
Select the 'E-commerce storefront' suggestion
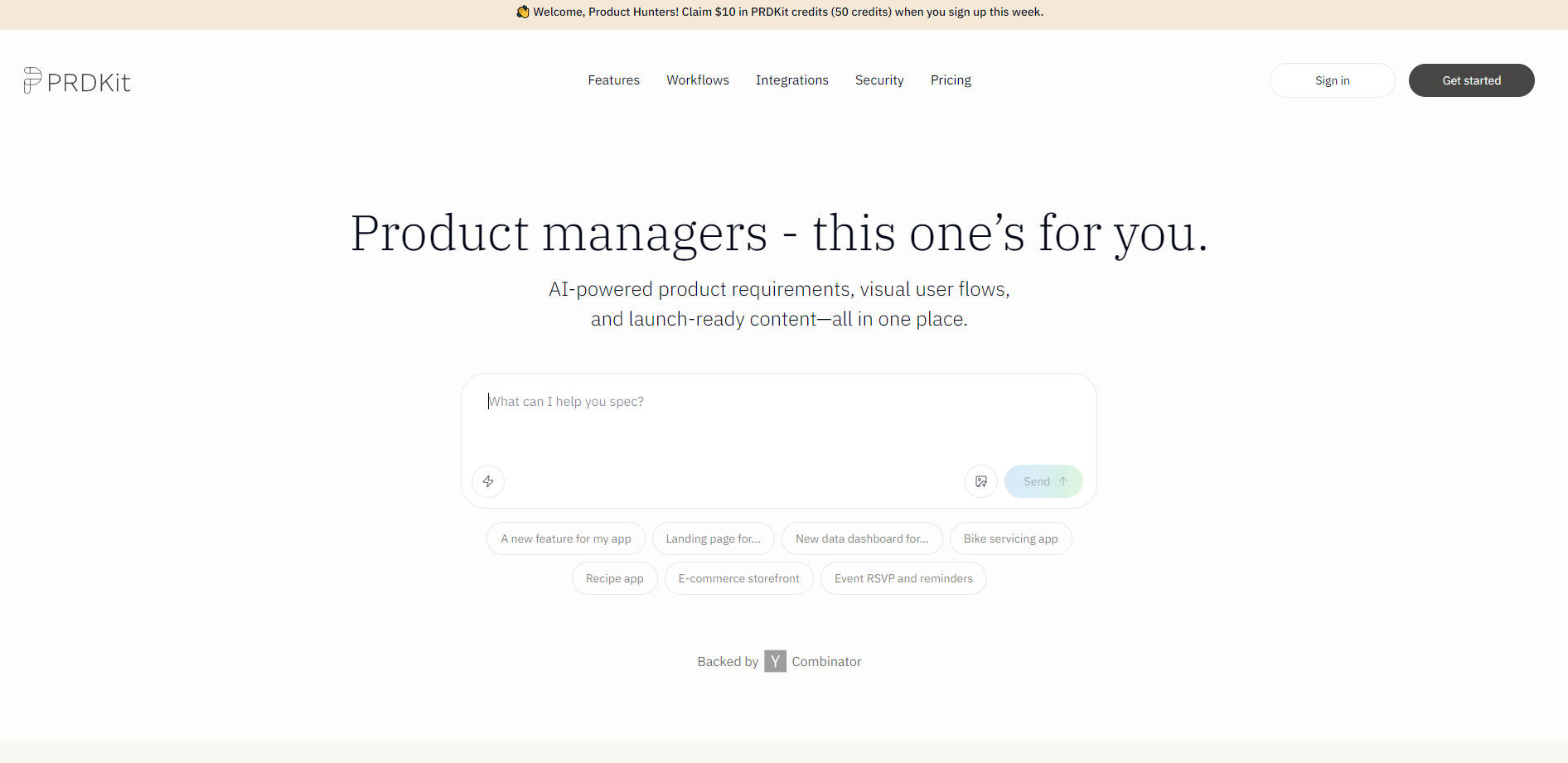coord(738,578)
